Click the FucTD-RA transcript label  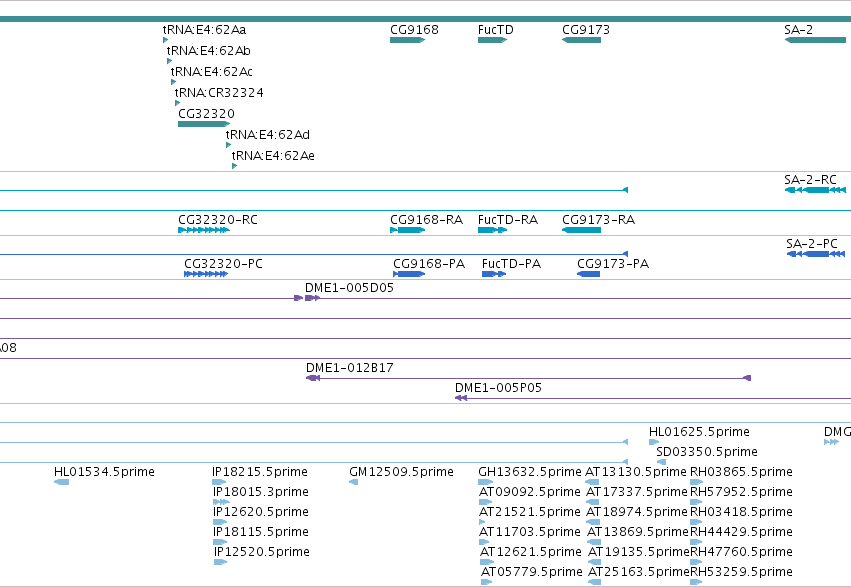point(508,220)
